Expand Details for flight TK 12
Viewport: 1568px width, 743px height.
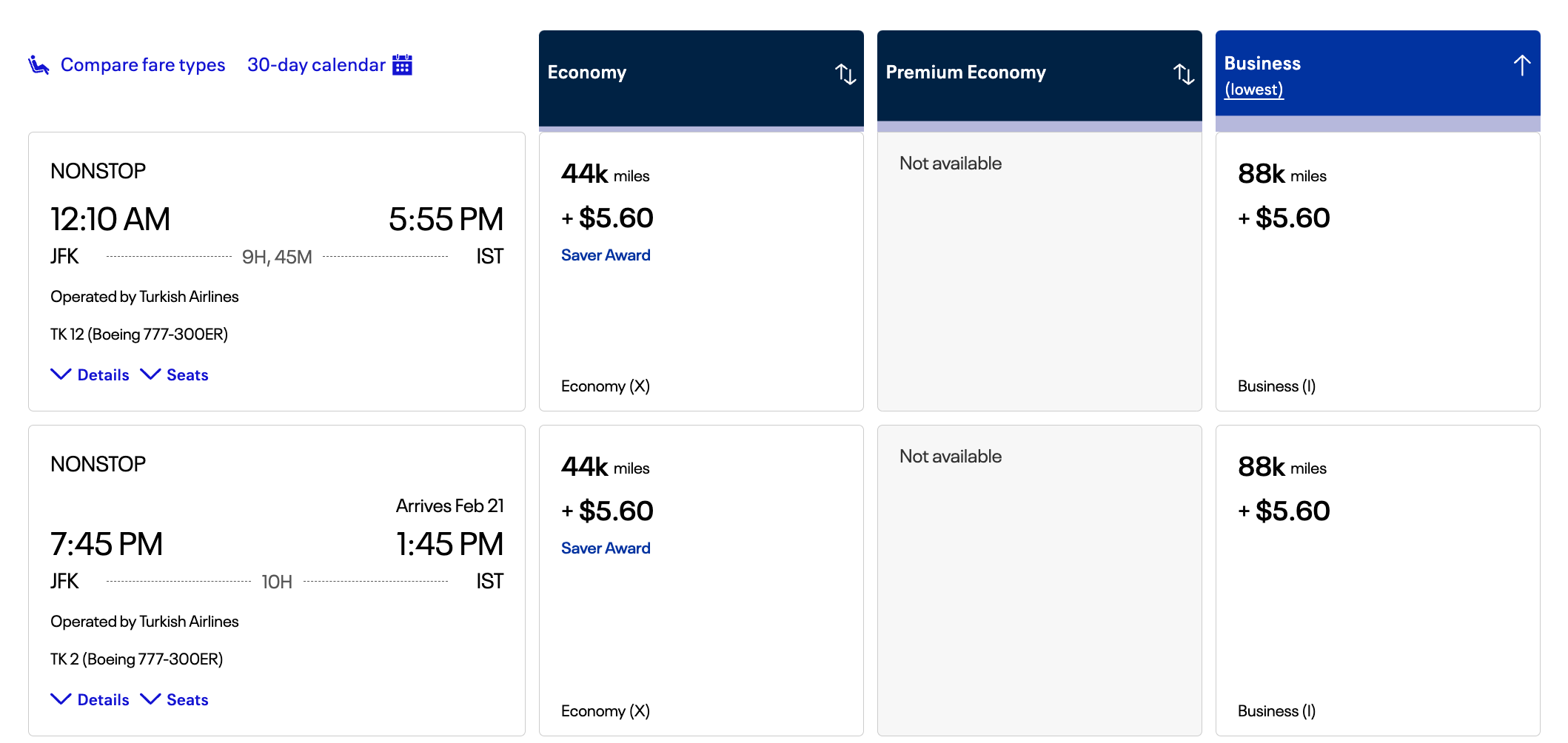(90, 375)
